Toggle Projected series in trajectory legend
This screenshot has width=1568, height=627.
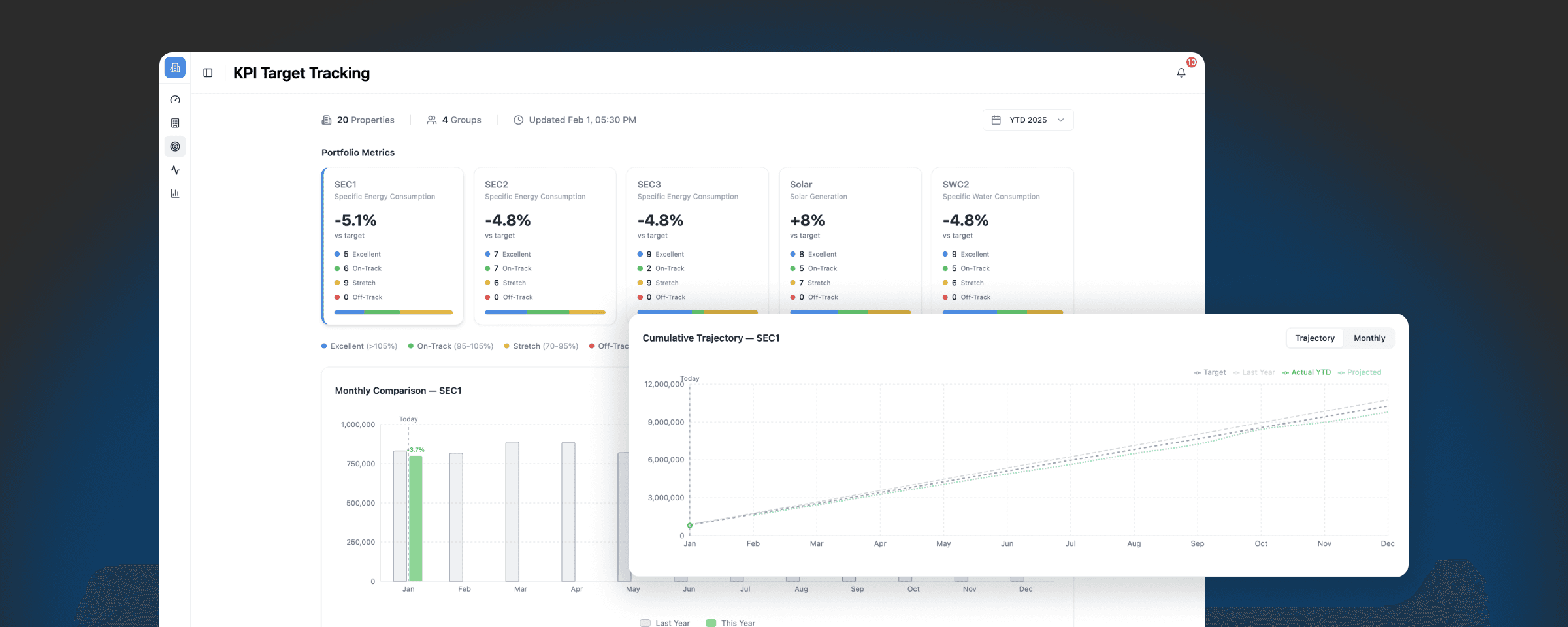point(1360,372)
